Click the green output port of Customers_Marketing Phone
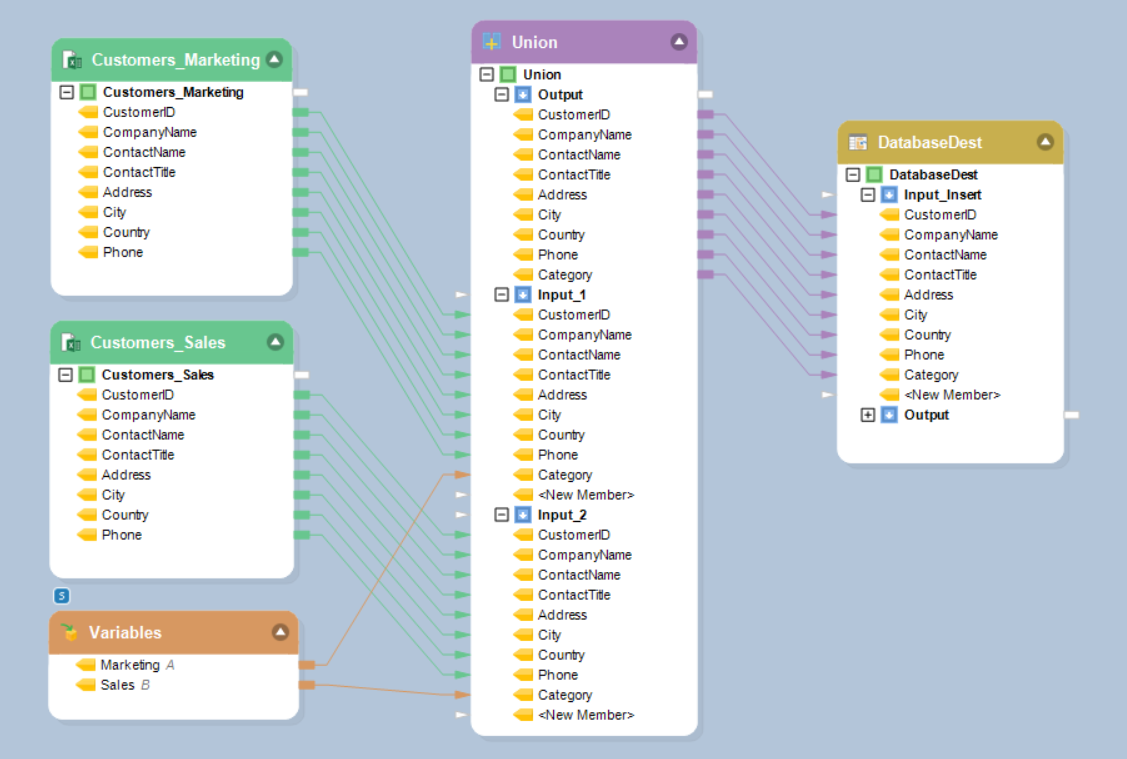The width and height of the screenshot is (1127, 759). pos(300,253)
